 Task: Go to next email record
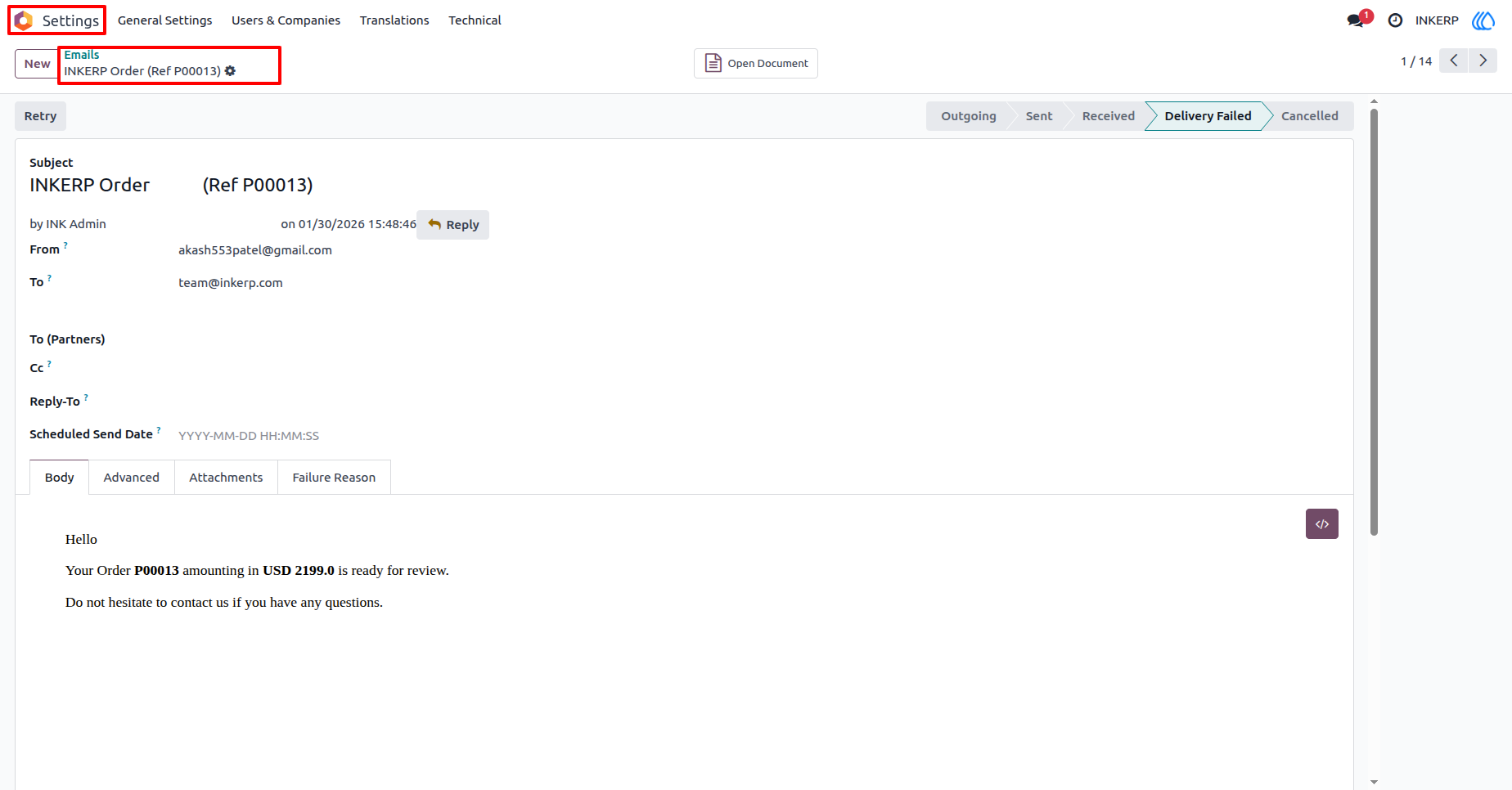click(x=1483, y=61)
